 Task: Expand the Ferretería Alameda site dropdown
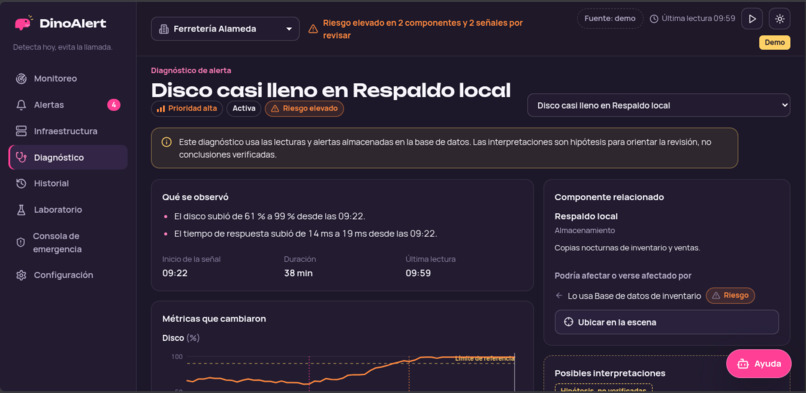pos(225,29)
